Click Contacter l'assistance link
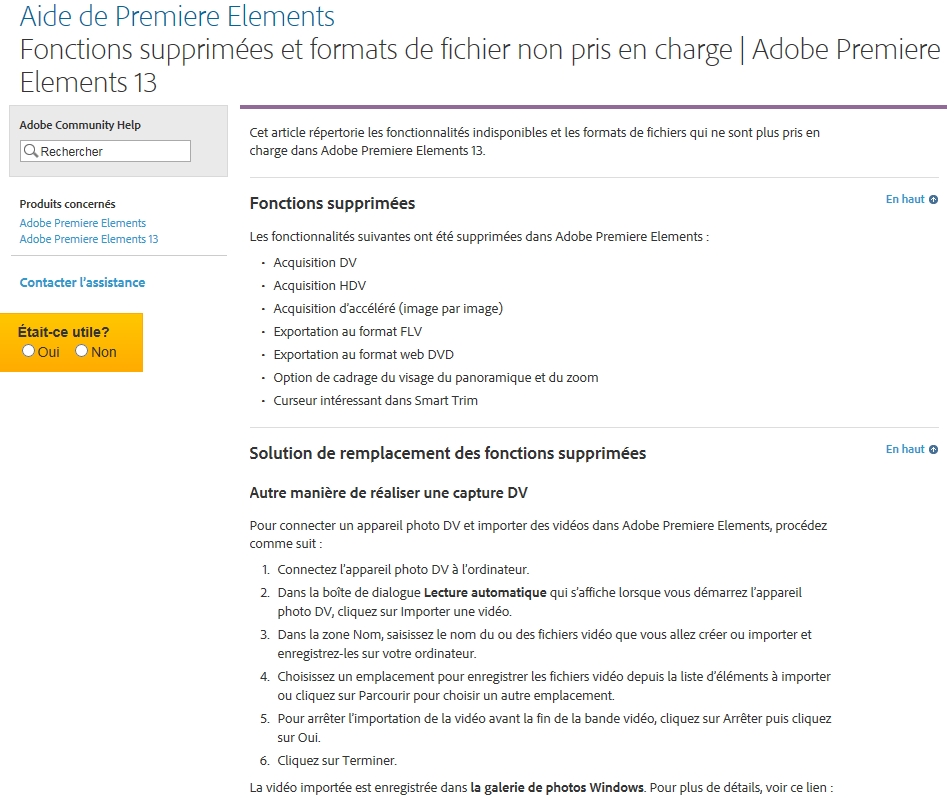Image resolution: width=947 pixels, height=808 pixels. pos(82,283)
